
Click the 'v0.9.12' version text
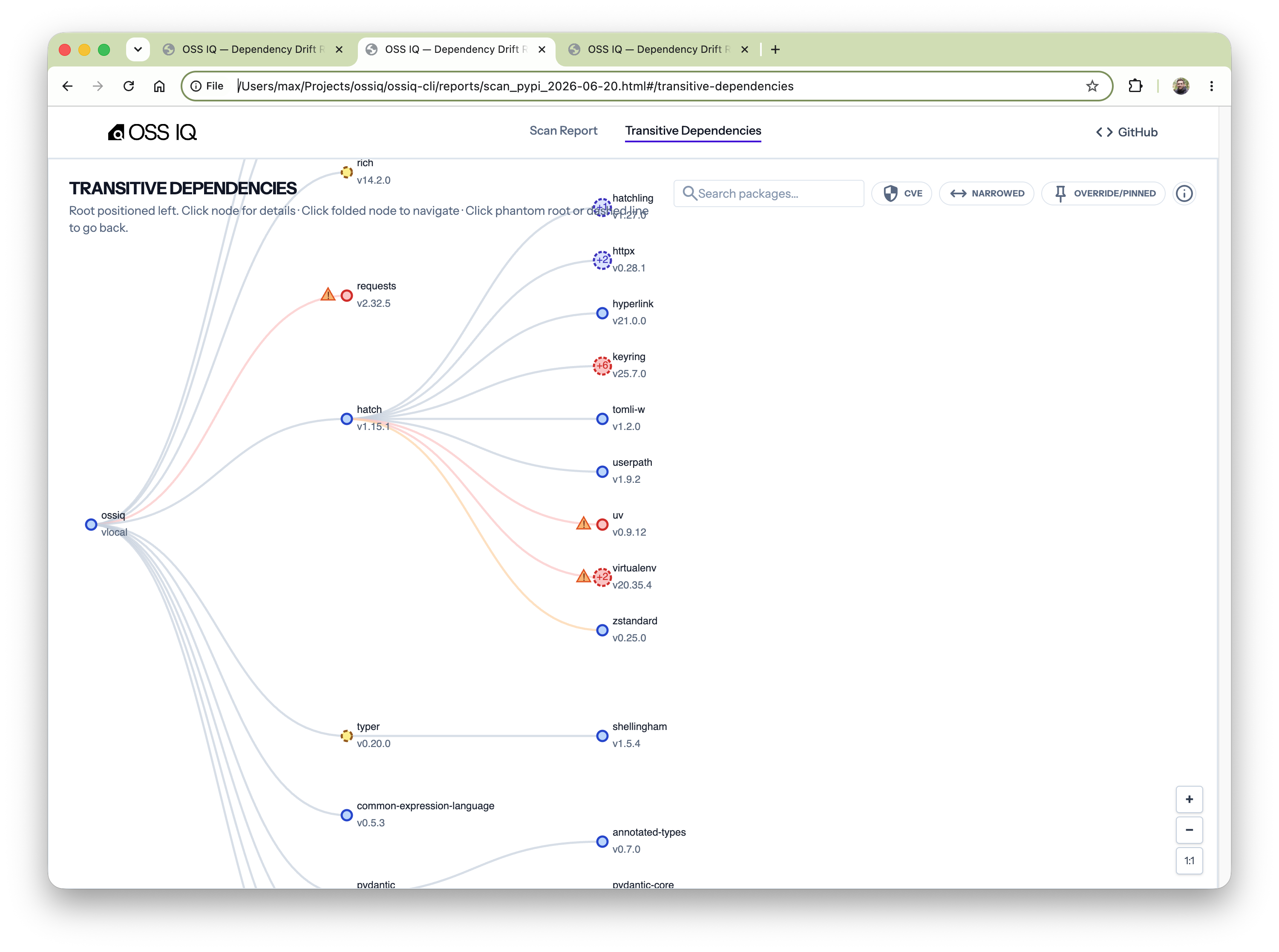pyautogui.click(x=629, y=533)
